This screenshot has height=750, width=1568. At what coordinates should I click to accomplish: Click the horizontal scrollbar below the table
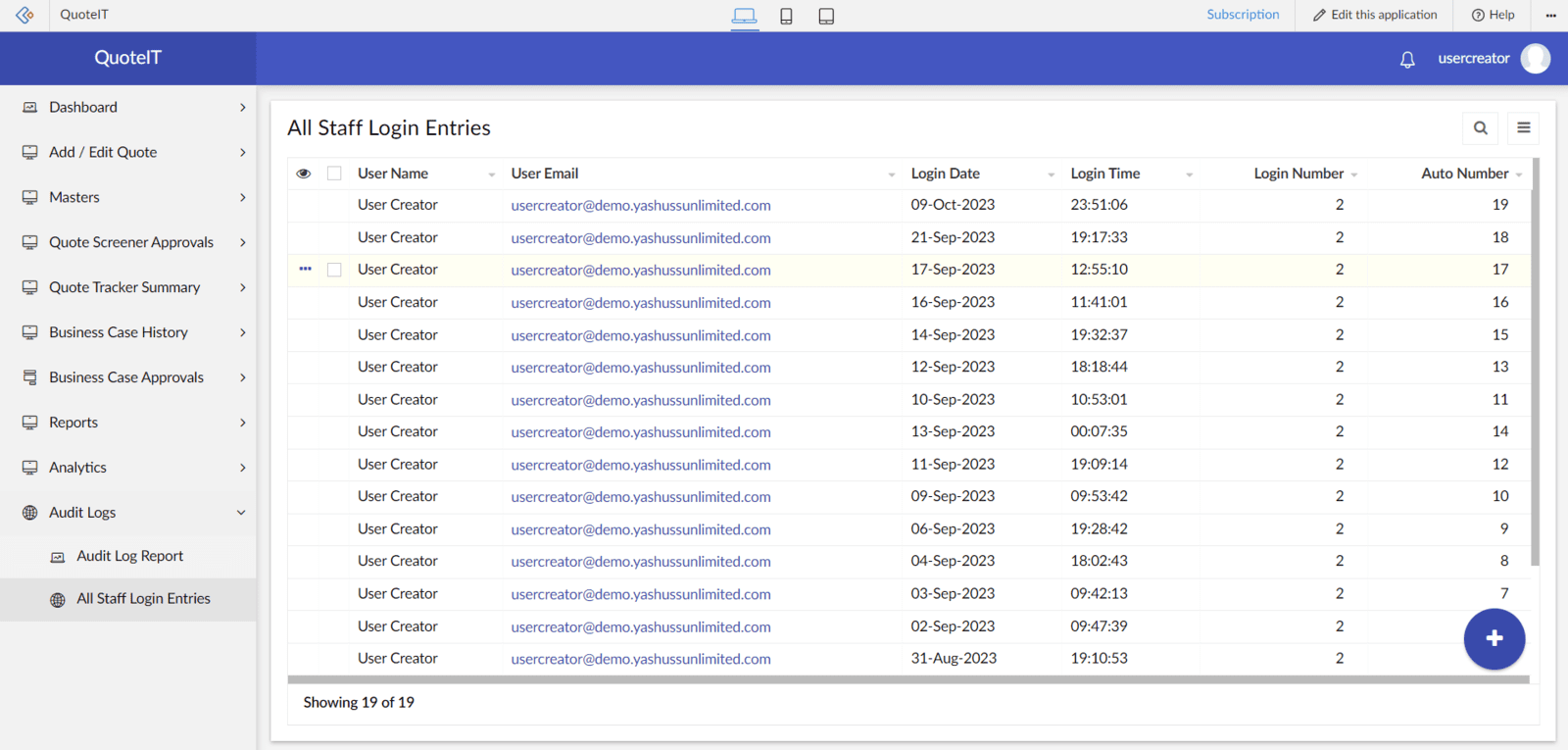[x=907, y=679]
